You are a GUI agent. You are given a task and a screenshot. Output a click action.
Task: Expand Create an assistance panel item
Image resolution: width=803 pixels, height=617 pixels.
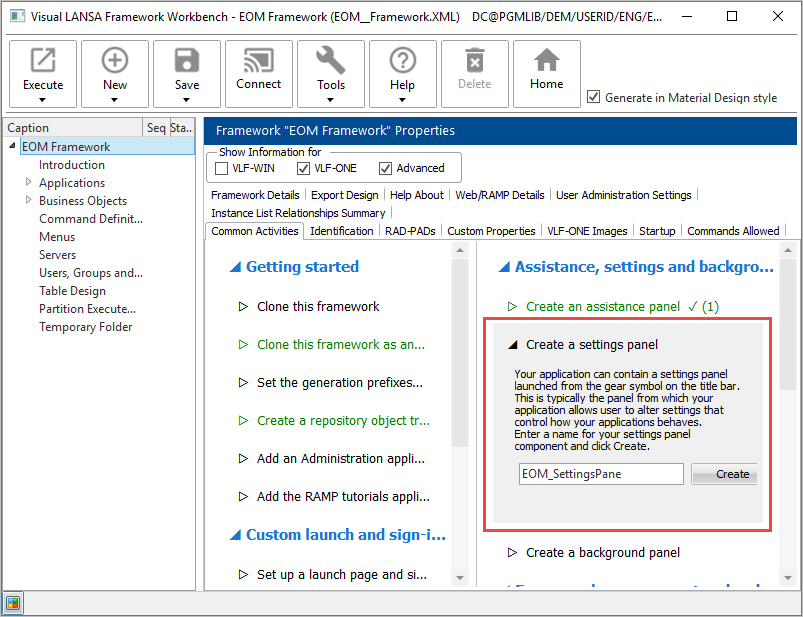(x=512, y=307)
